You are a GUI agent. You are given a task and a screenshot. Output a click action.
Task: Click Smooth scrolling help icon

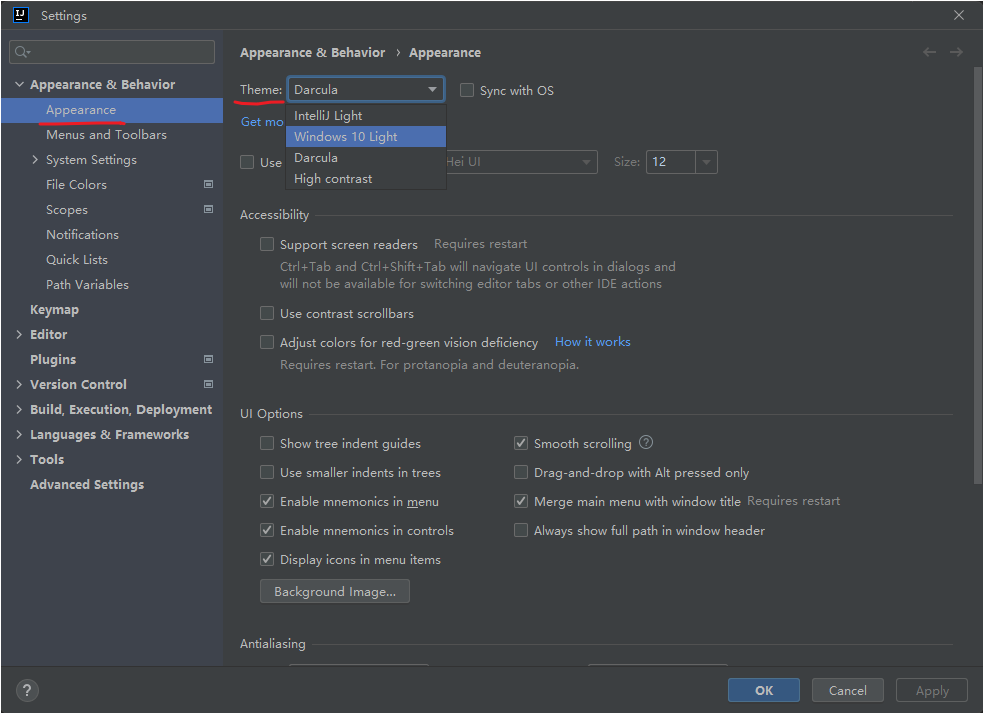pos(646,443)
